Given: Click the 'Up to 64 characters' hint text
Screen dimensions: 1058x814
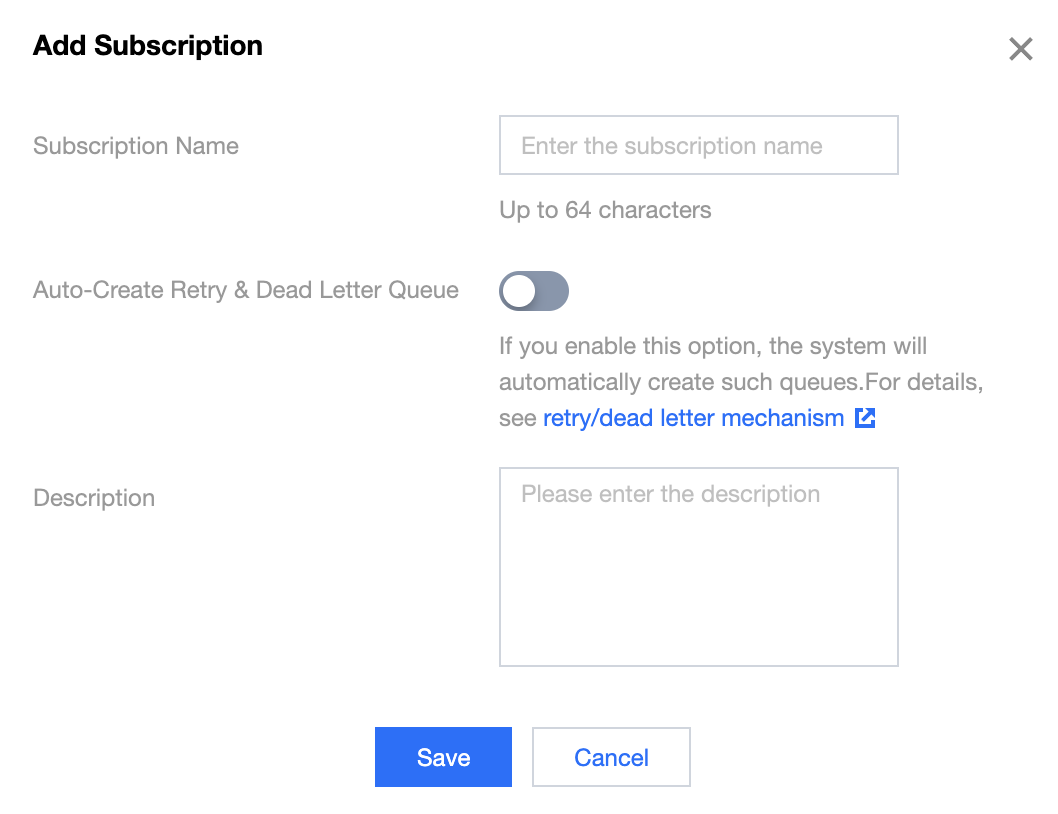Looking at the screenshot, I should (605, 210).
